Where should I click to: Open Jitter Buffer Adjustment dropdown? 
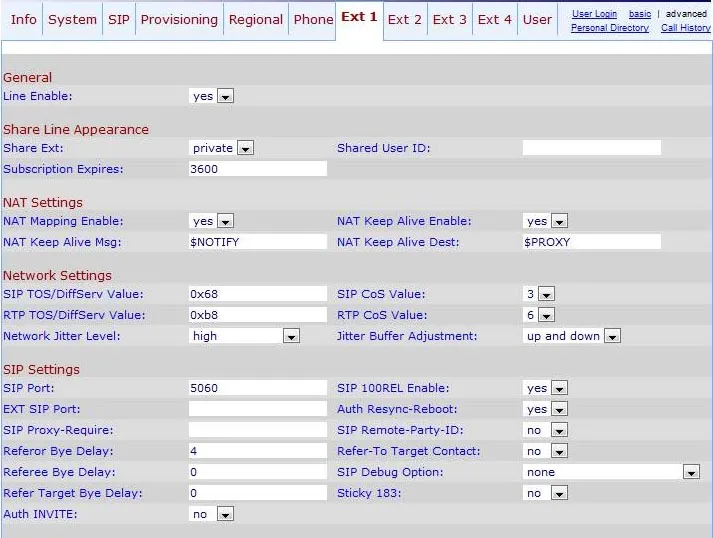tap(572, 336)
